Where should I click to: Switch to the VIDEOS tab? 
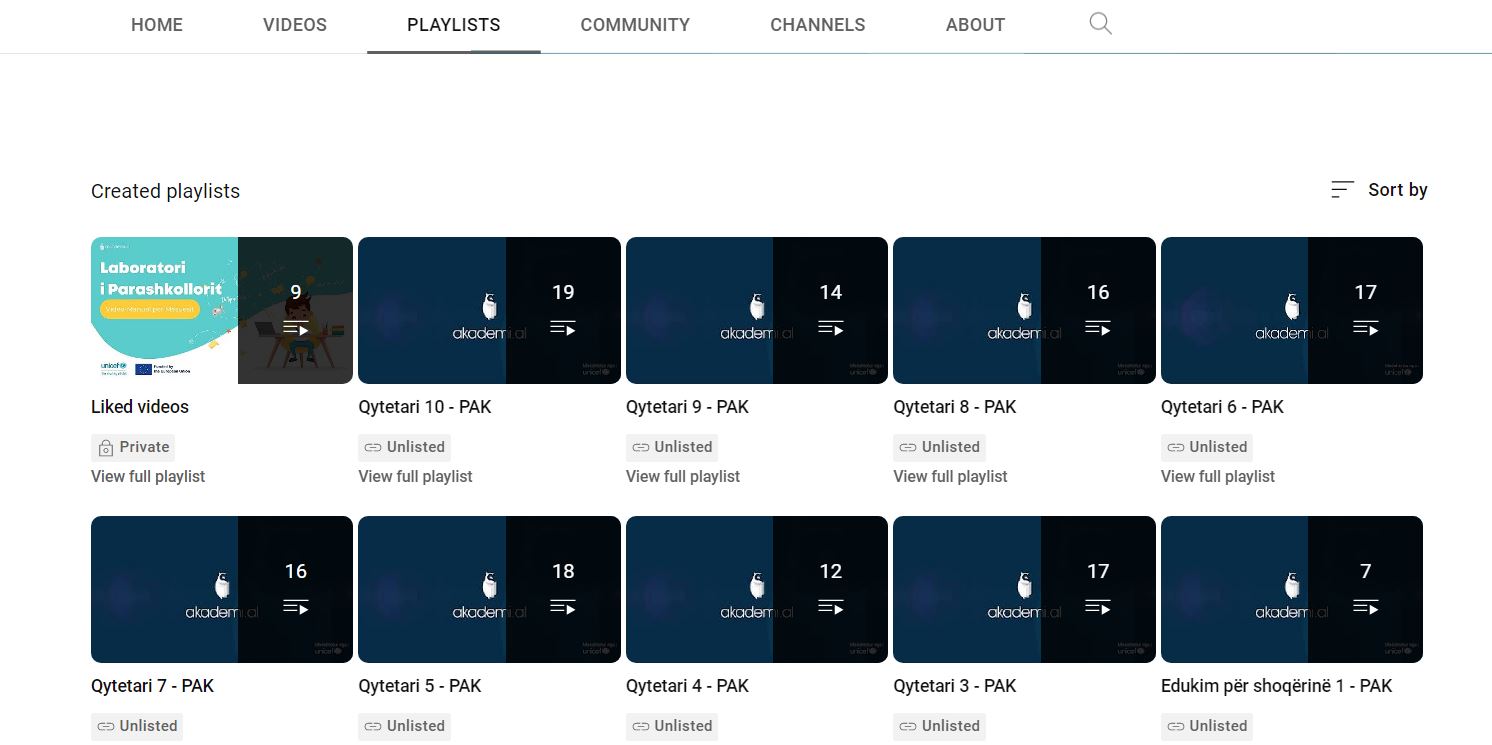pos(295,25)
